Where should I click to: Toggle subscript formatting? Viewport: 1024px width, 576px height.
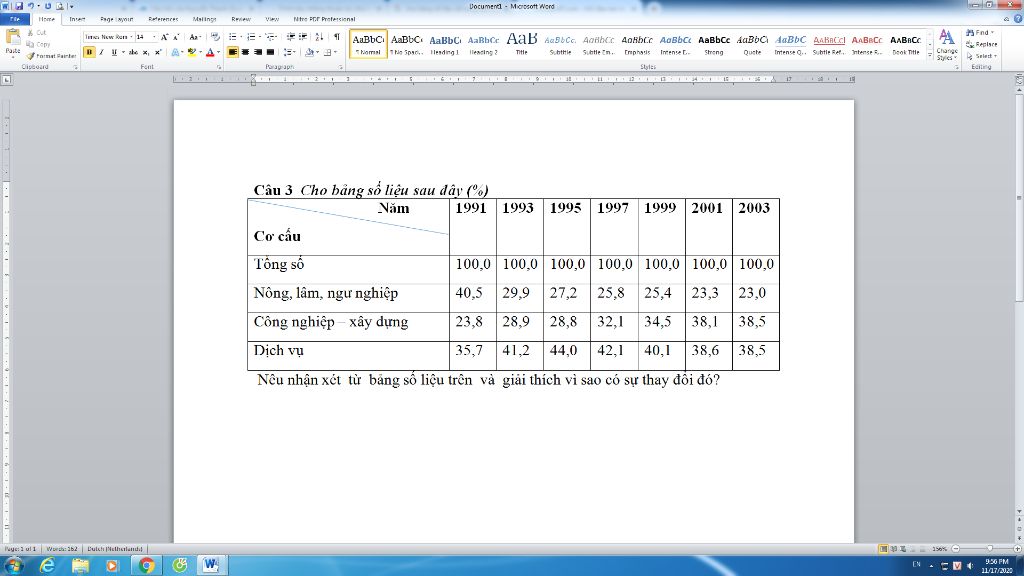[146, 52]
